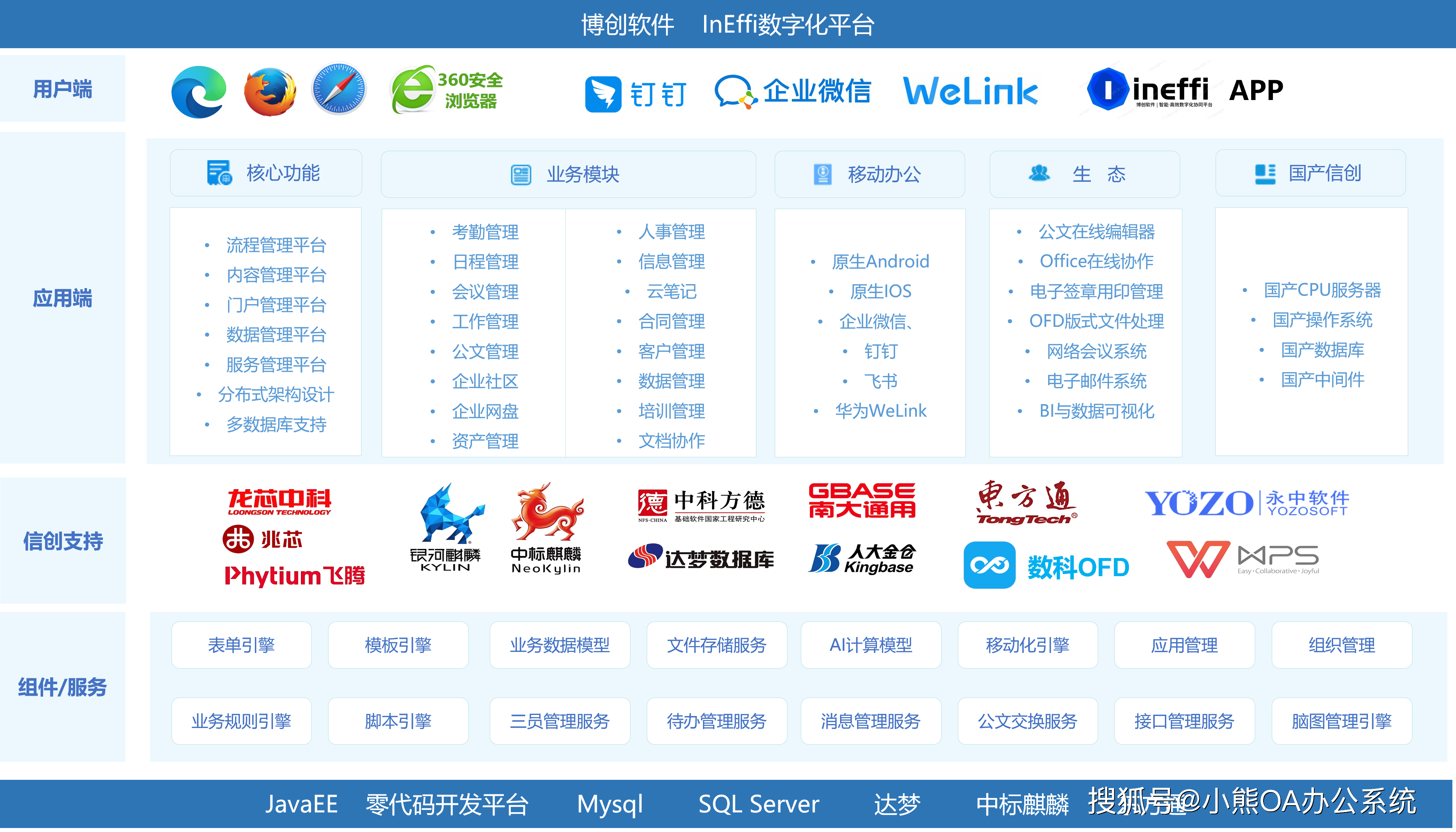Click the Safari compass icon

pyautogui.click(x=339, y=89)
